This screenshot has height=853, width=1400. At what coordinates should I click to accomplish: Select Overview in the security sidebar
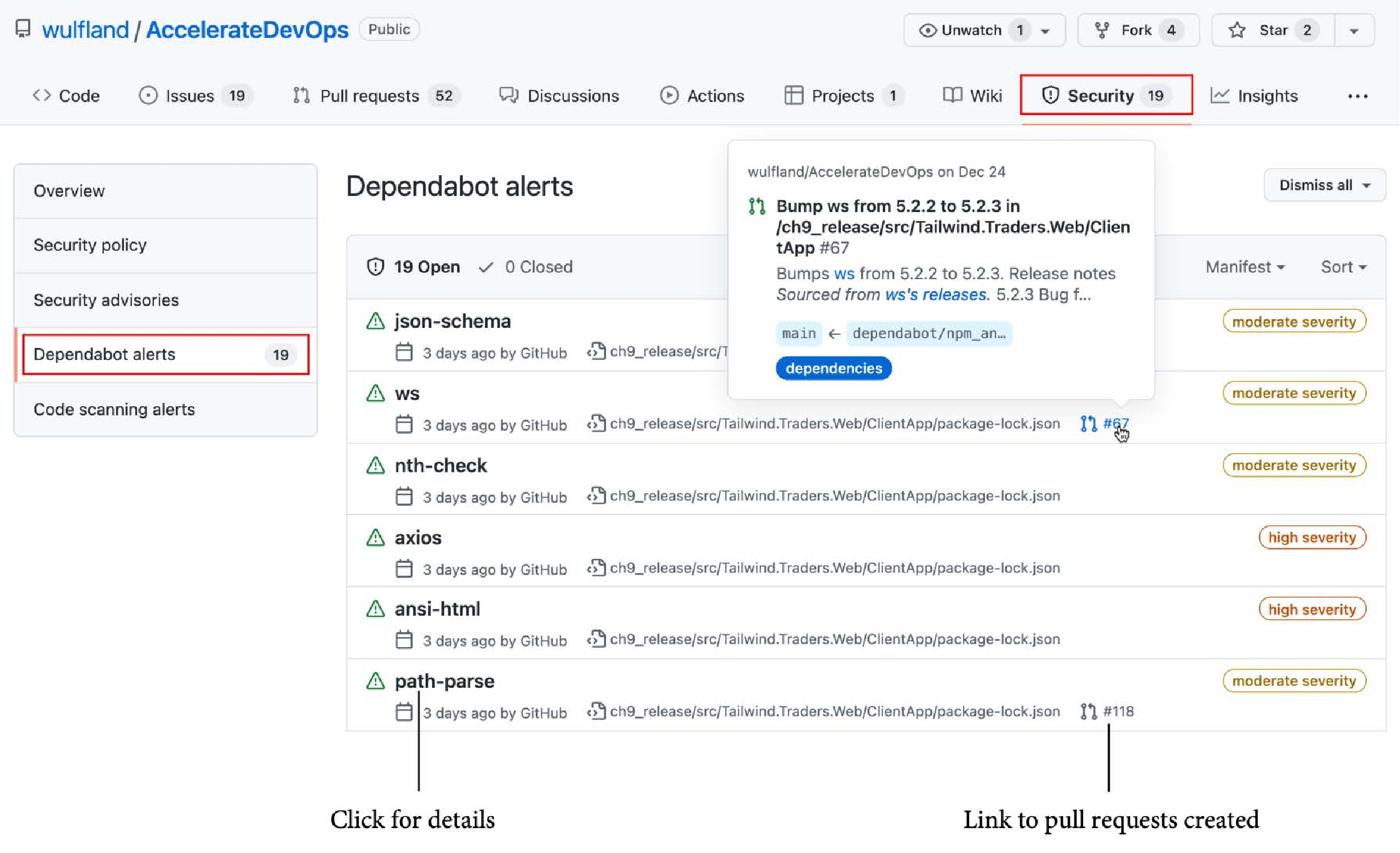click(x=165, y=191)
